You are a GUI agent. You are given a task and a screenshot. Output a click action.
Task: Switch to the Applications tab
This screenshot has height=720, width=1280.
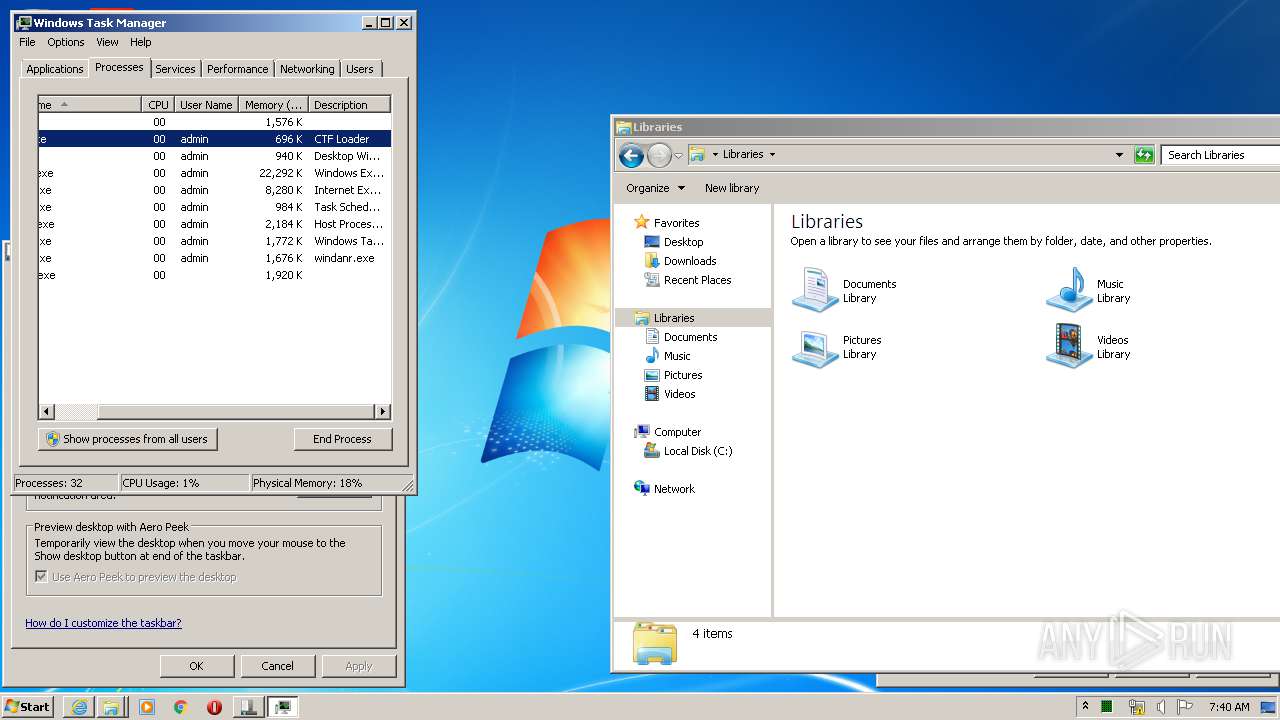[x=54, y=69]
